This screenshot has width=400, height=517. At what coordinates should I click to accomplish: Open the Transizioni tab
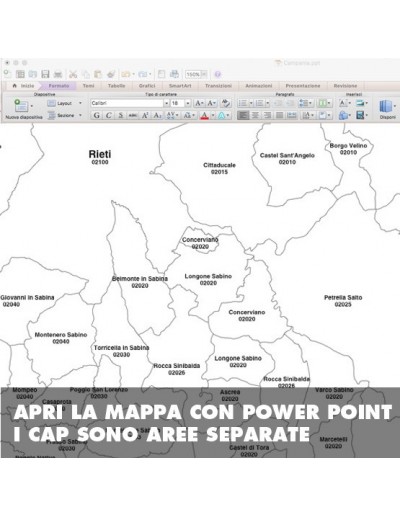click(218, 86)
